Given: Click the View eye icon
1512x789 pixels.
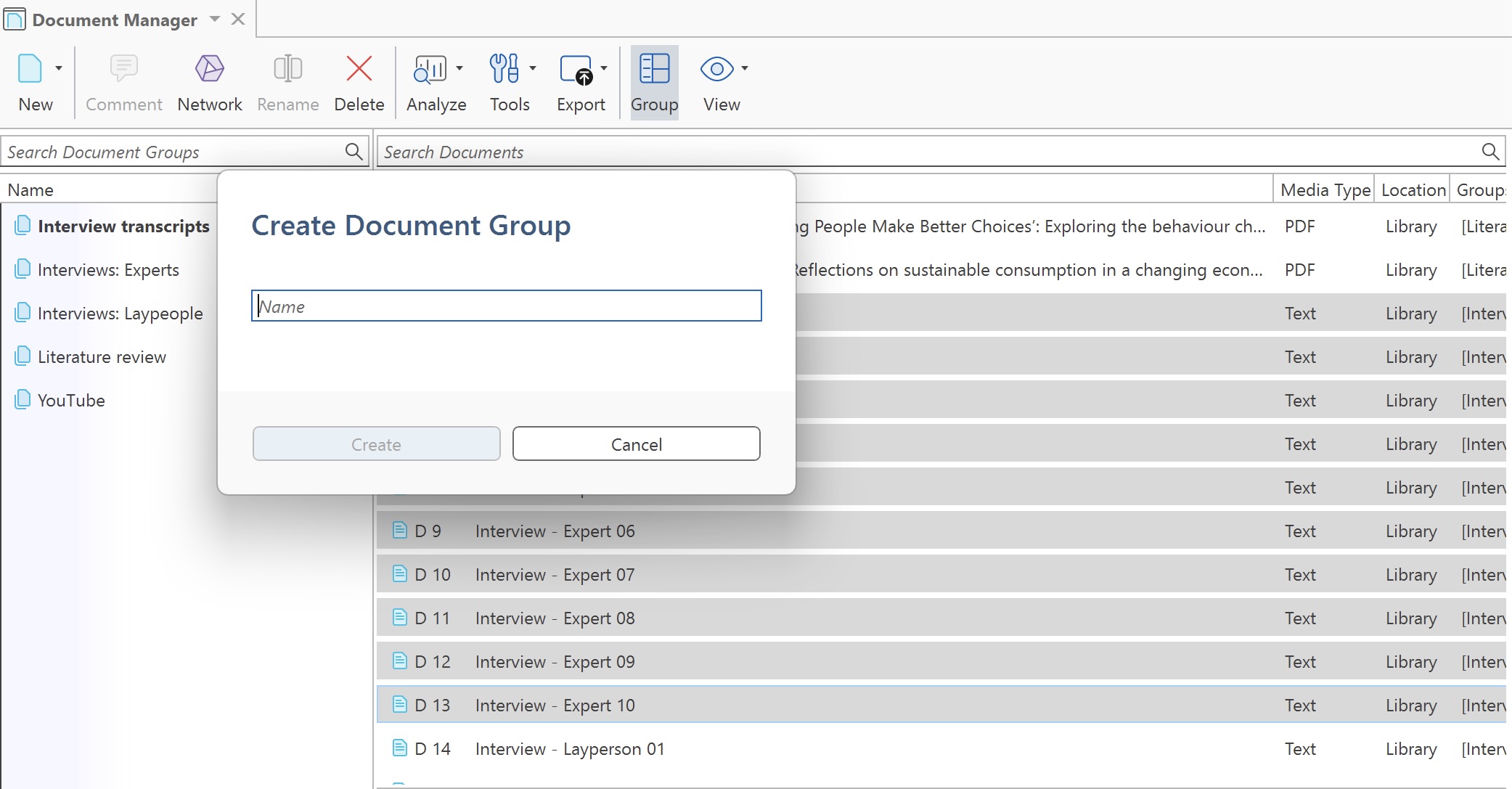Looking at the screenshot, I should pos(716,69).
